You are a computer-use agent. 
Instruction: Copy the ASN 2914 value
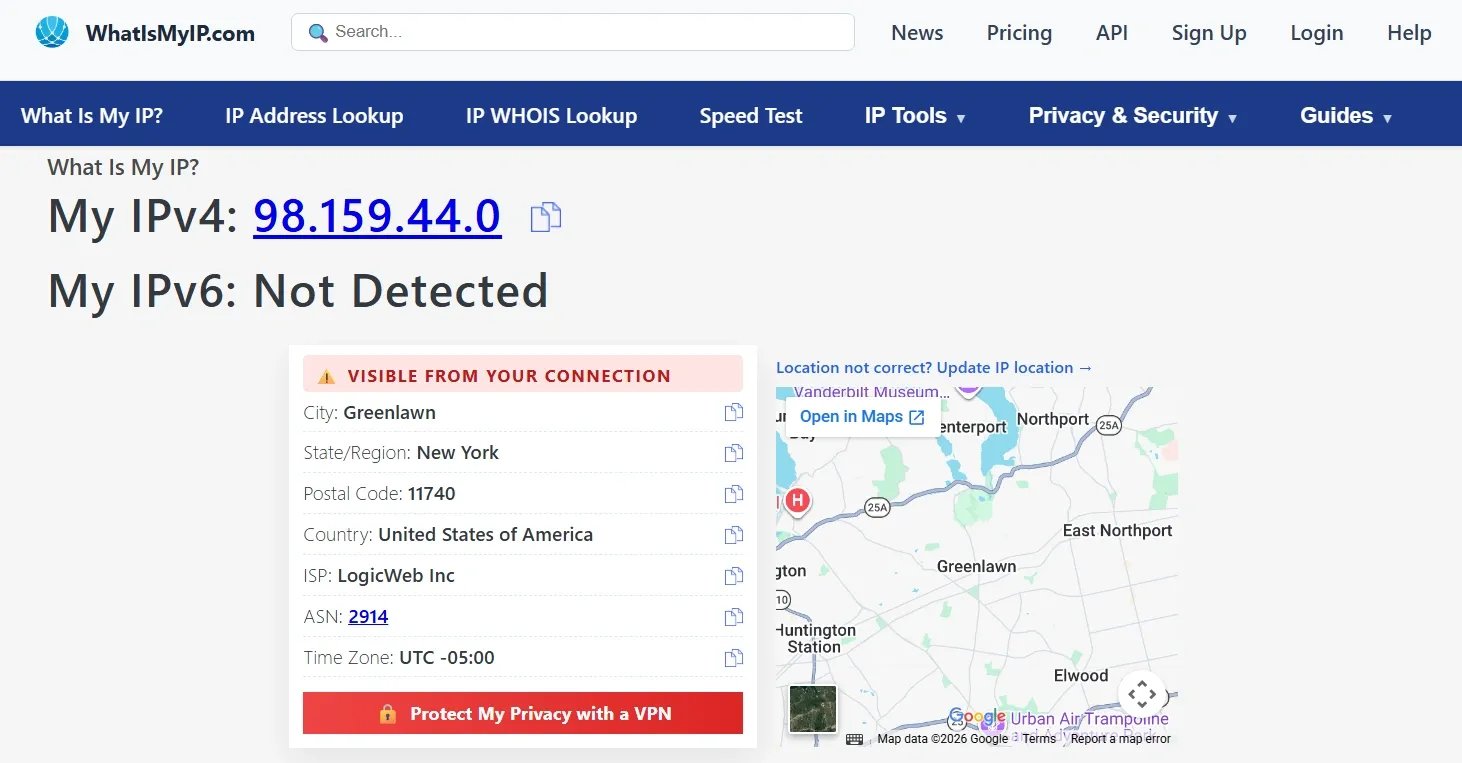pyautogui.click(x=734, y=617)
